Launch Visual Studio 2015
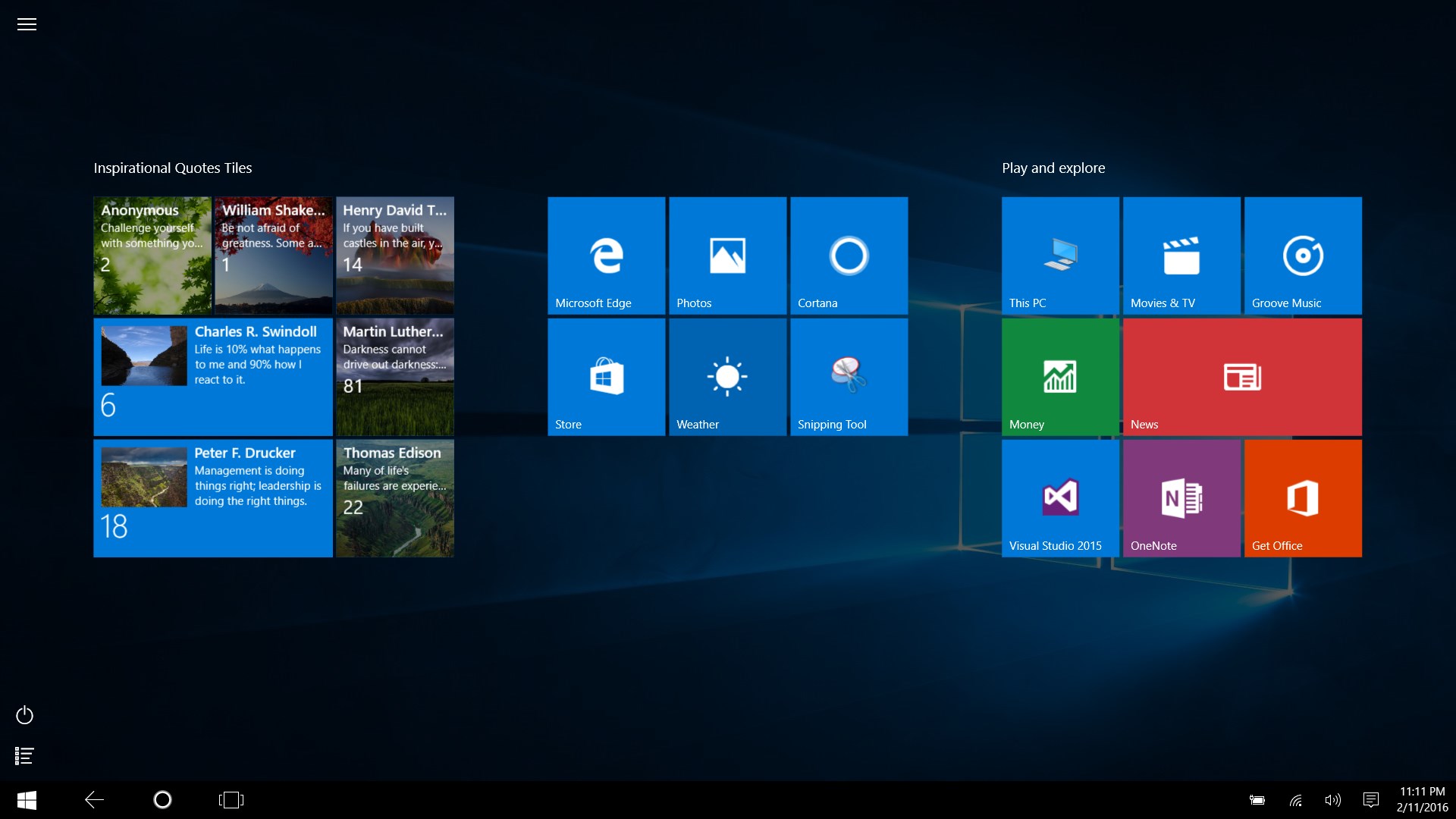 pos(1060,498)
